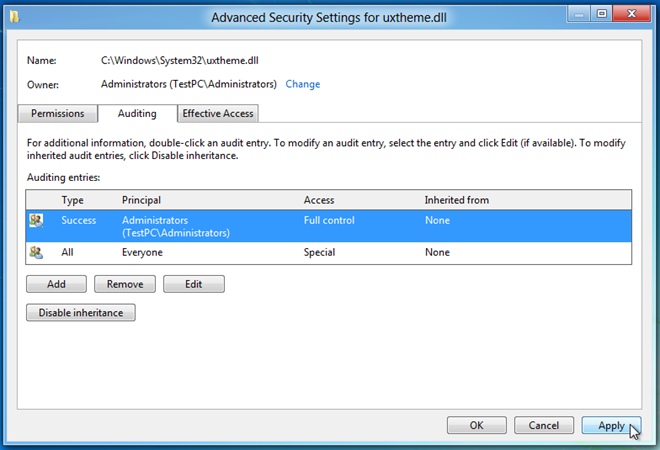Click the folder icon in the title bar

coord(14,17)
